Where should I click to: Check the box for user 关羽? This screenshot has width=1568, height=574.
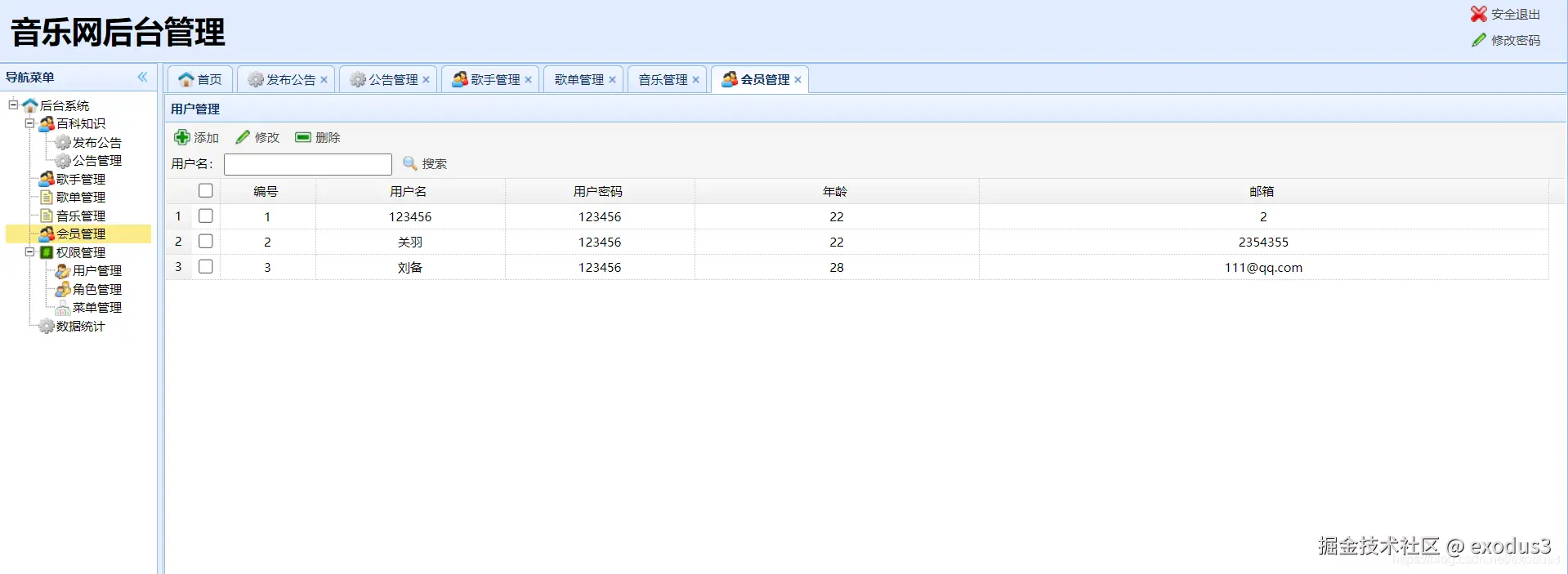pyautogui.click(x=206, y=241)
